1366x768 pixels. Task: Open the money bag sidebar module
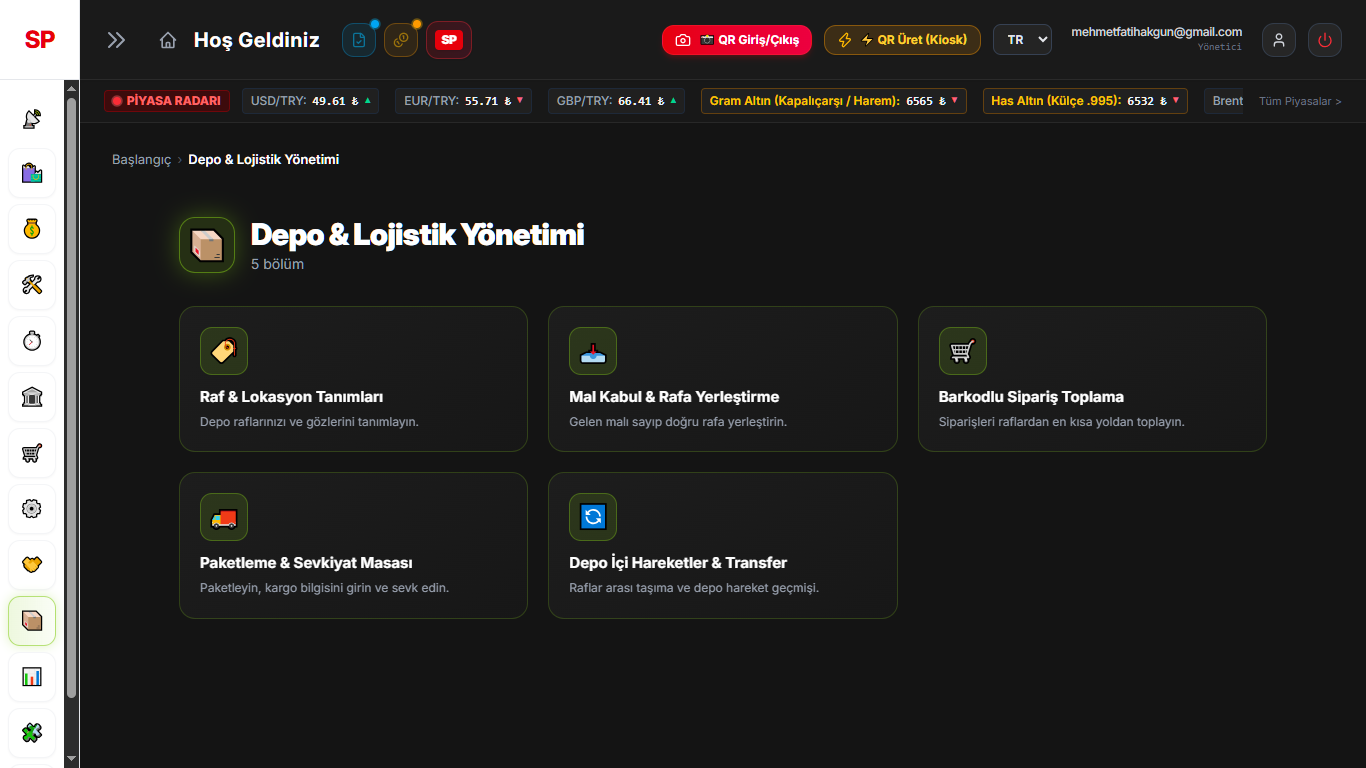(32, 230)
